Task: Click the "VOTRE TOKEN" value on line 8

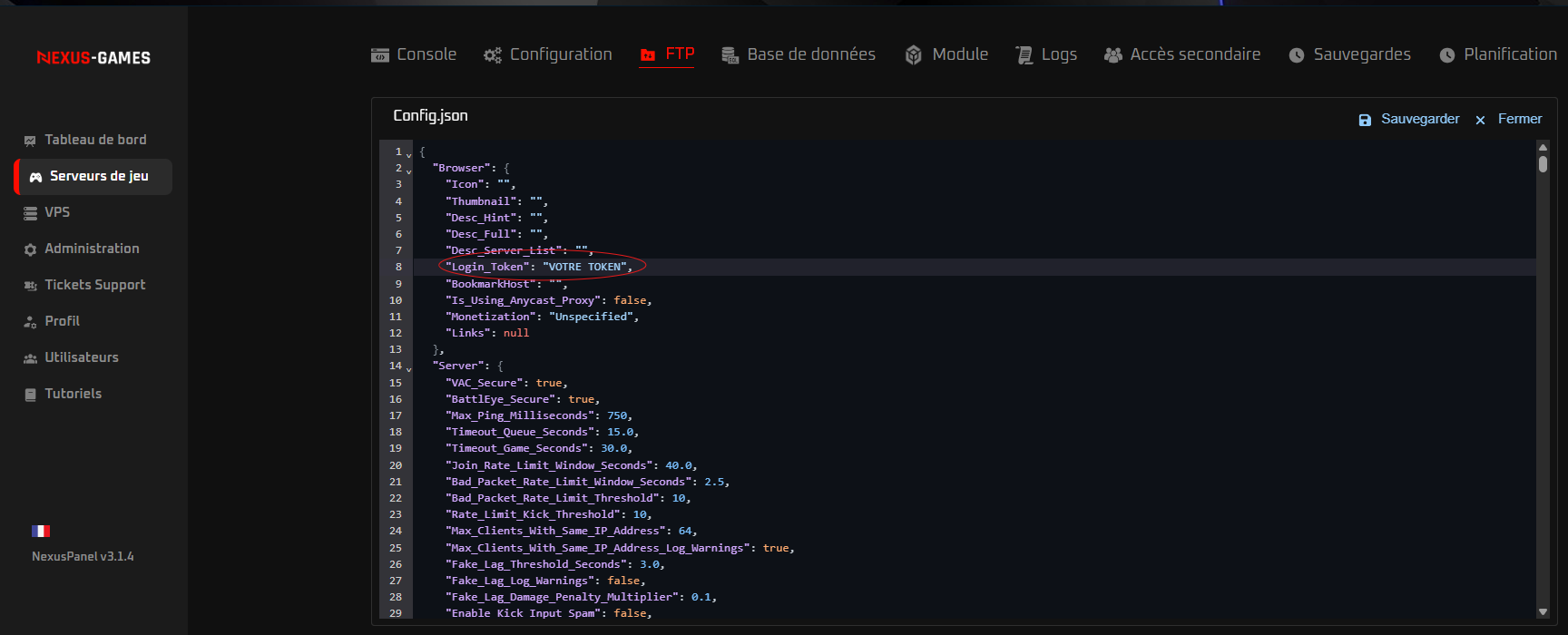Action: pyautogui.click(x=584, y=267)
